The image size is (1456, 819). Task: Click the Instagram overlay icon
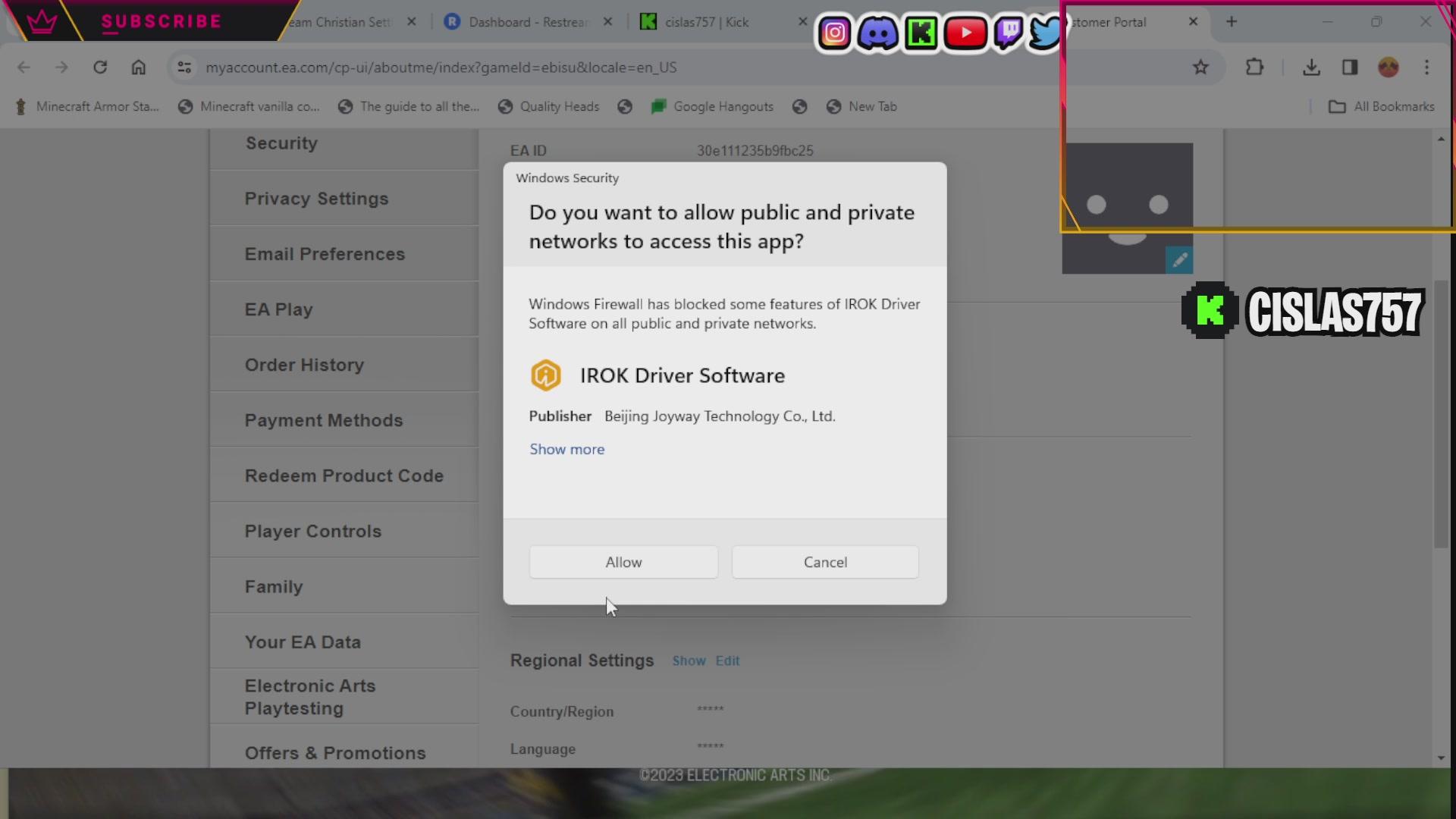(834, 33)
